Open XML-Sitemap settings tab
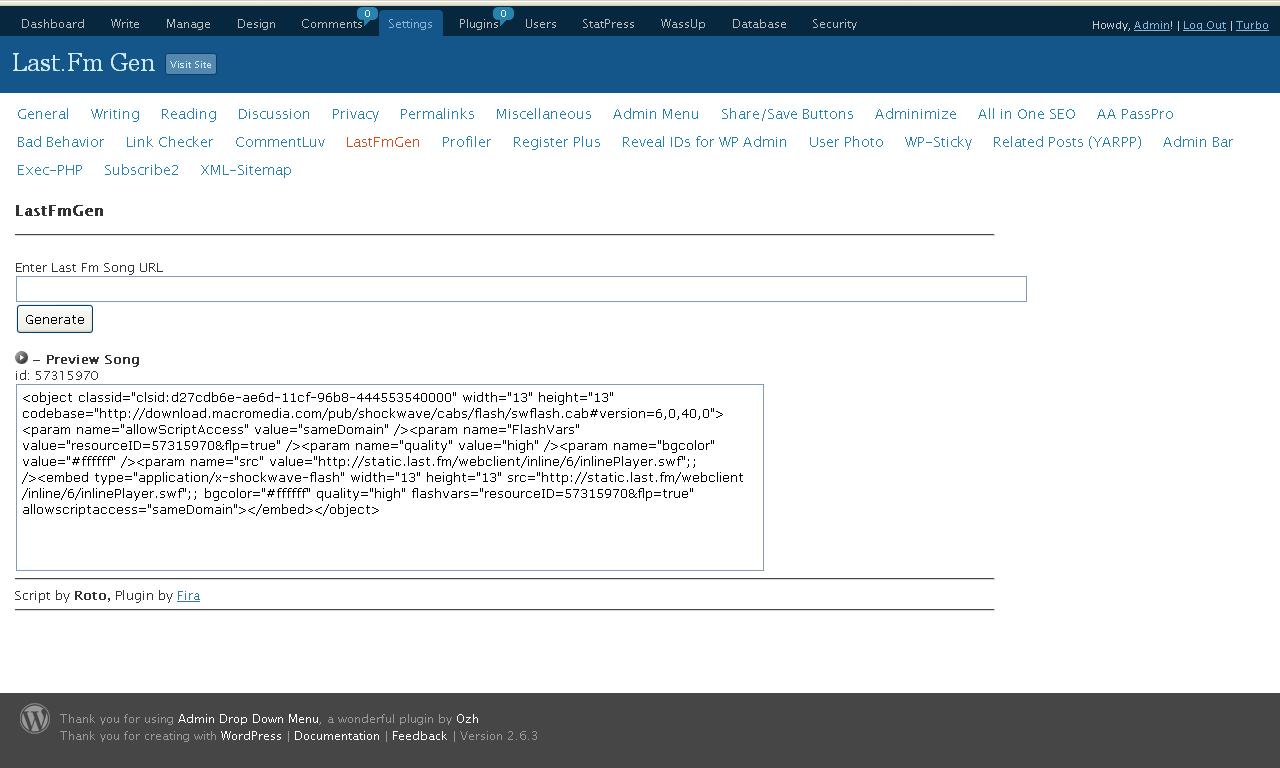 tap(246, 170)
